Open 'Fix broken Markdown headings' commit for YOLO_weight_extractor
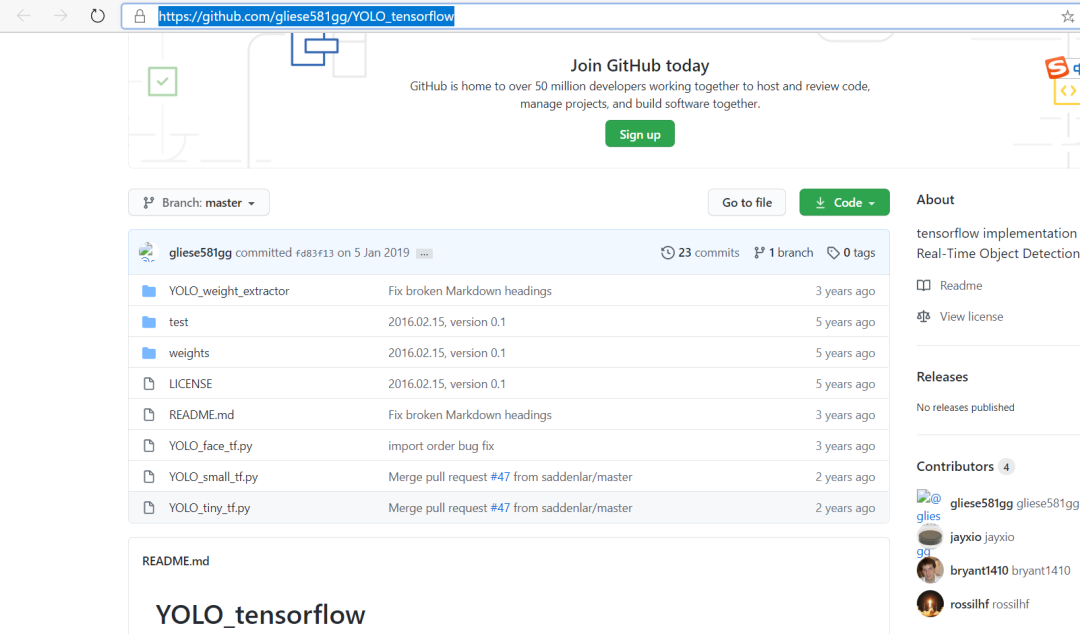Image resolution: width=1080 pixels, height=634 pixels. pyautogui.click(x=470, y=291)
